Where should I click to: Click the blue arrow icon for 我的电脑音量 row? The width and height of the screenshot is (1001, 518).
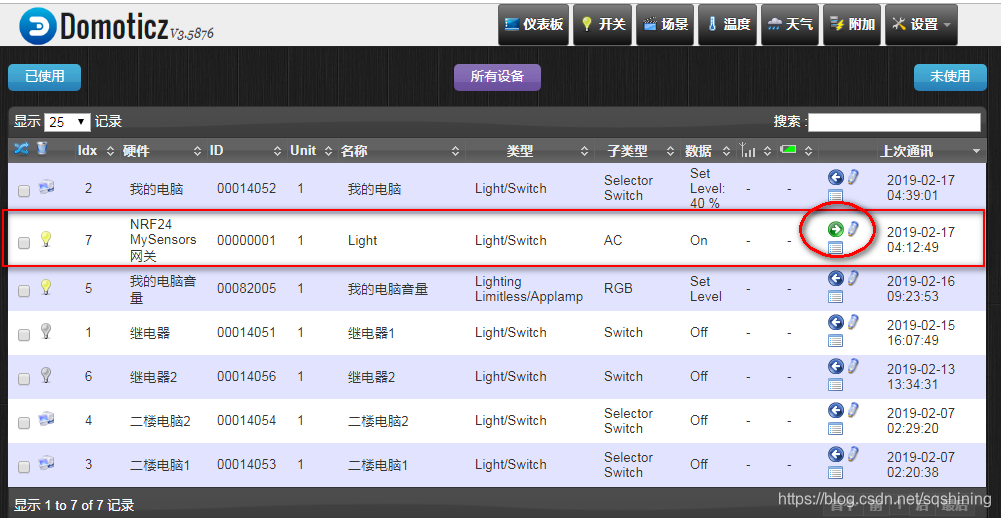[835, 278]
